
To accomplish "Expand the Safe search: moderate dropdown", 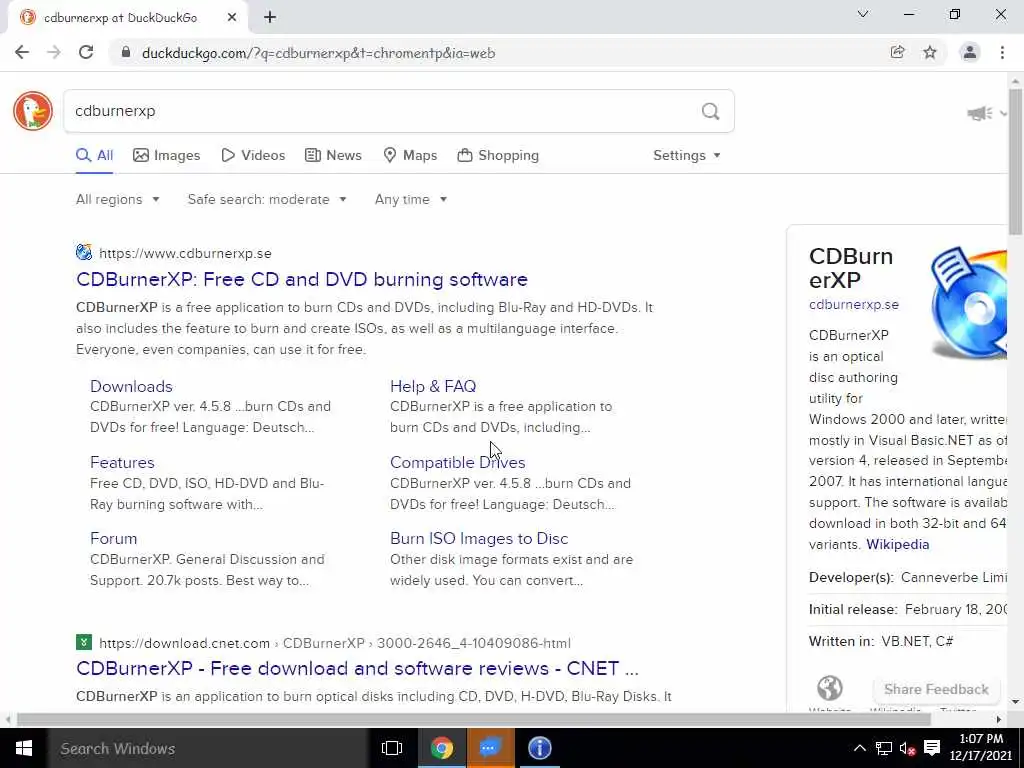I will point(267,199).
